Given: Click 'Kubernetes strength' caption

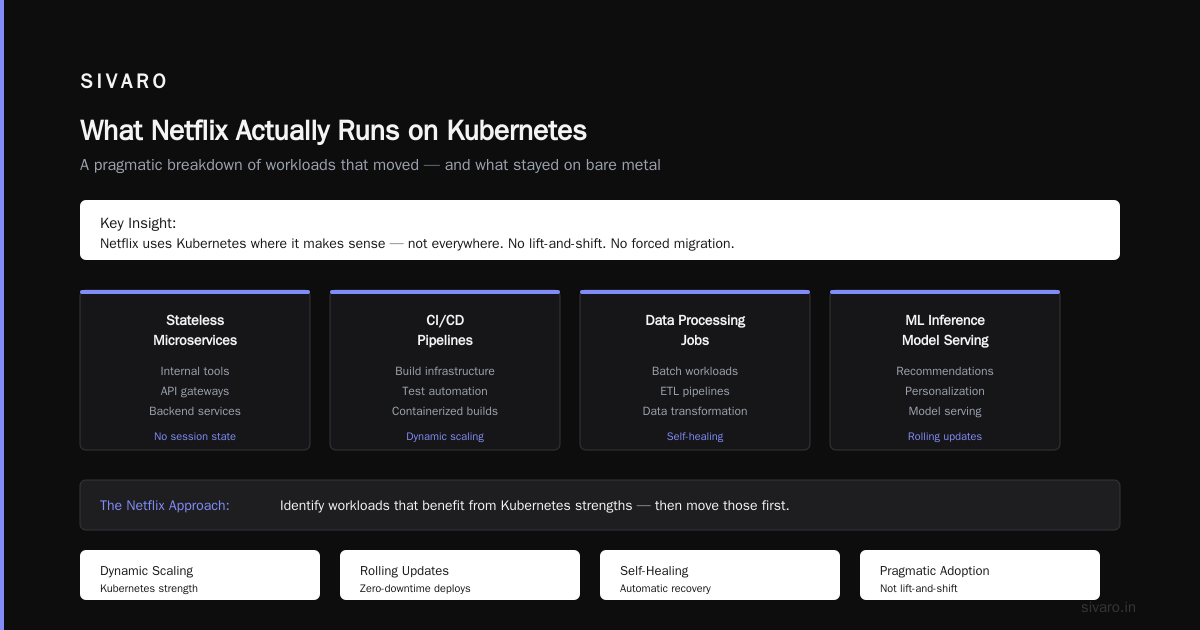Looking at the screenshot, I should (x=149, y=588).
